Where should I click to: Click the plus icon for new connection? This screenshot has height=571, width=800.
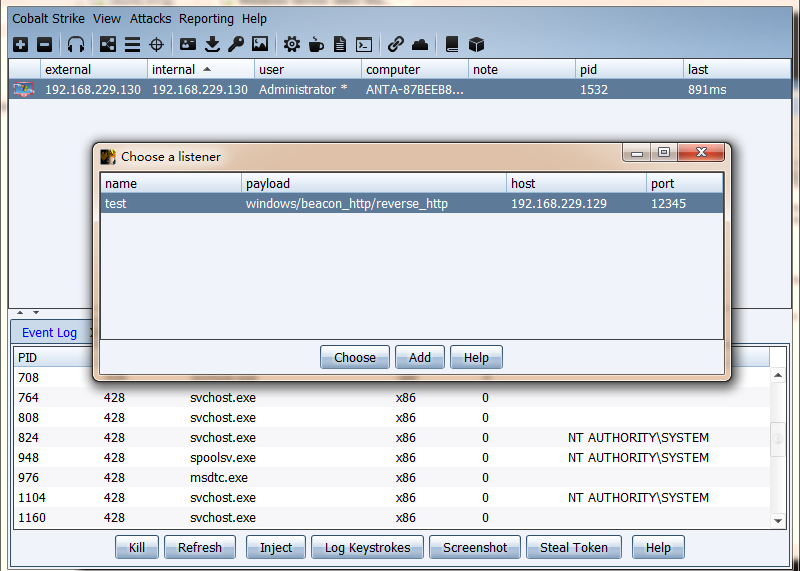[20, 44]
